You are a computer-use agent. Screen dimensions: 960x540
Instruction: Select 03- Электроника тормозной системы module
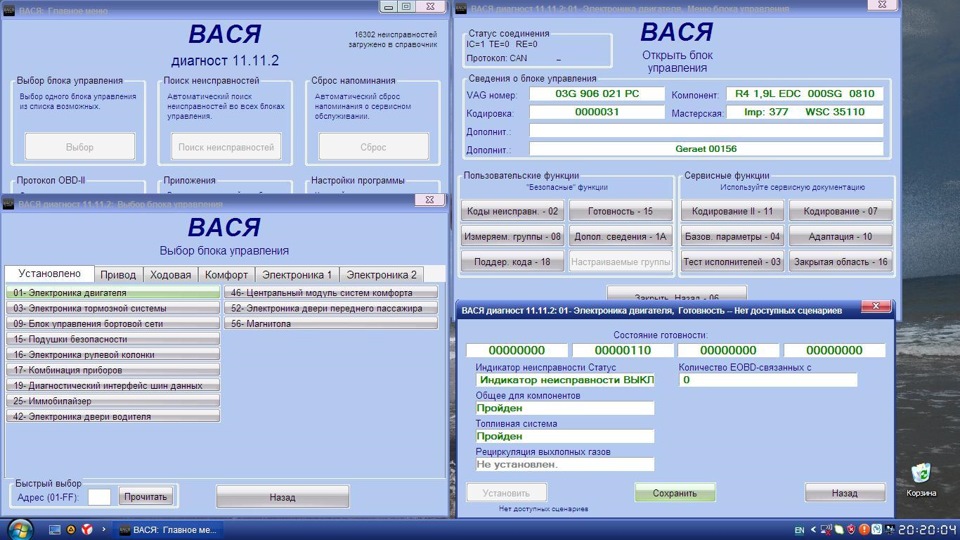click(x=113, y=308)
